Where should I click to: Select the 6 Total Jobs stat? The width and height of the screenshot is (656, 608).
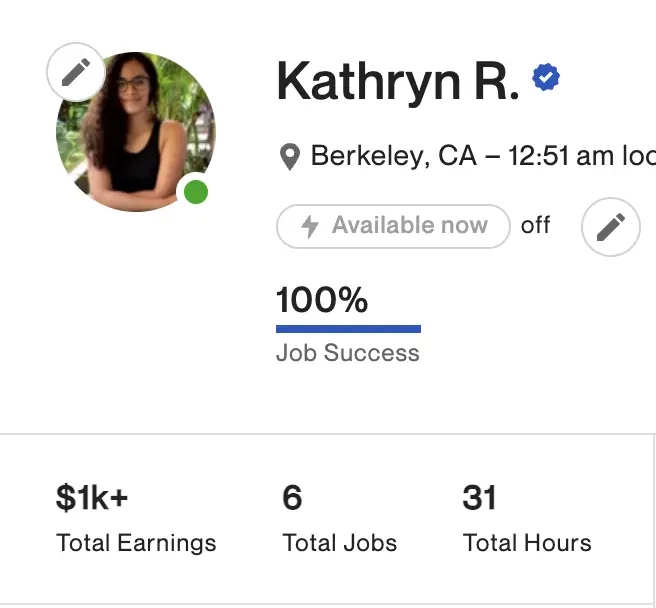point(340,519)
